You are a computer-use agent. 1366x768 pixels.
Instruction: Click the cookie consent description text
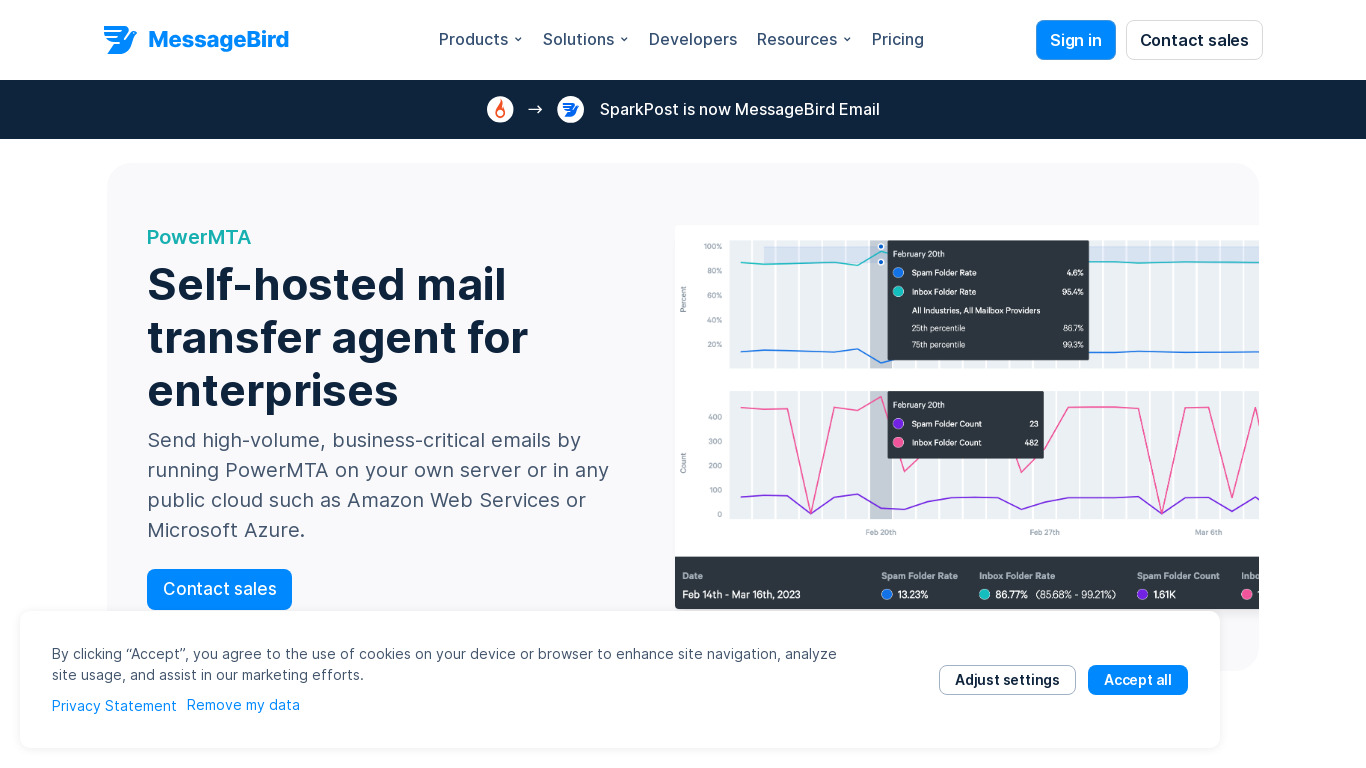445,664
